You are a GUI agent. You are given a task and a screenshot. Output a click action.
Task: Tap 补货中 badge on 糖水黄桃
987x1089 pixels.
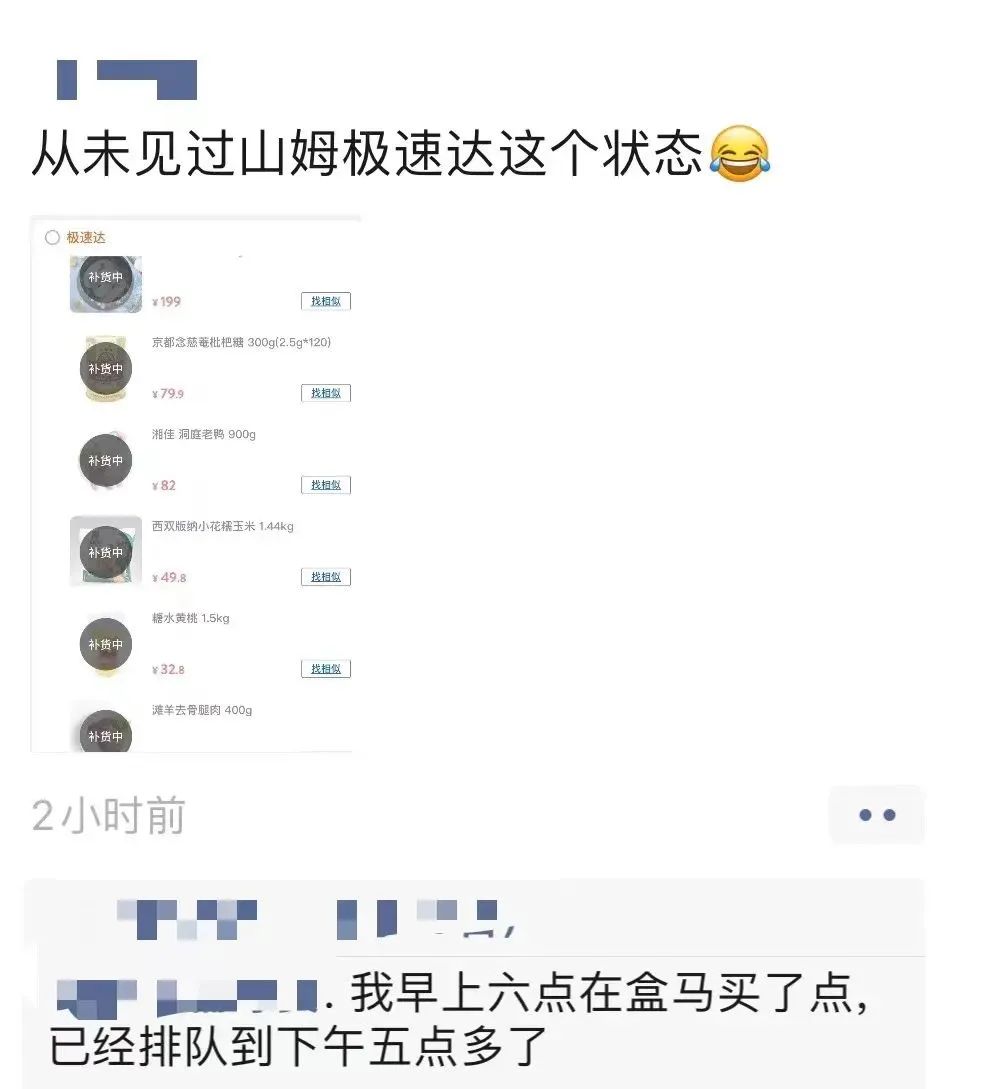tap(106, 645)
